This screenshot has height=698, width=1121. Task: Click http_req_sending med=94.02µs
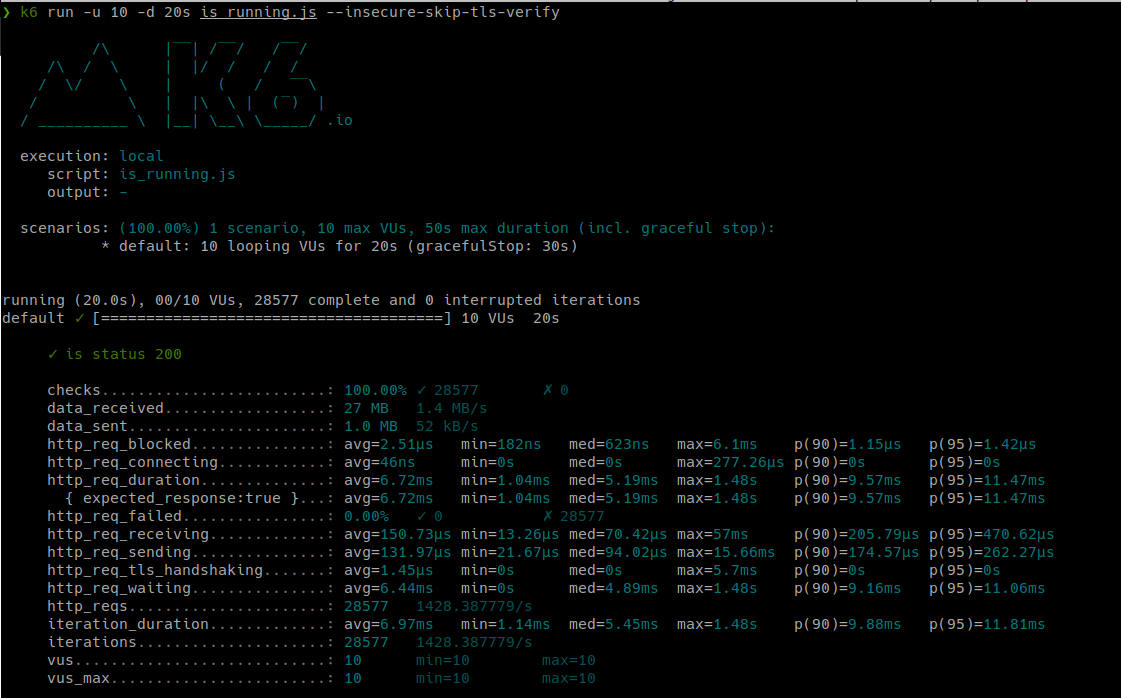[618, 552]
